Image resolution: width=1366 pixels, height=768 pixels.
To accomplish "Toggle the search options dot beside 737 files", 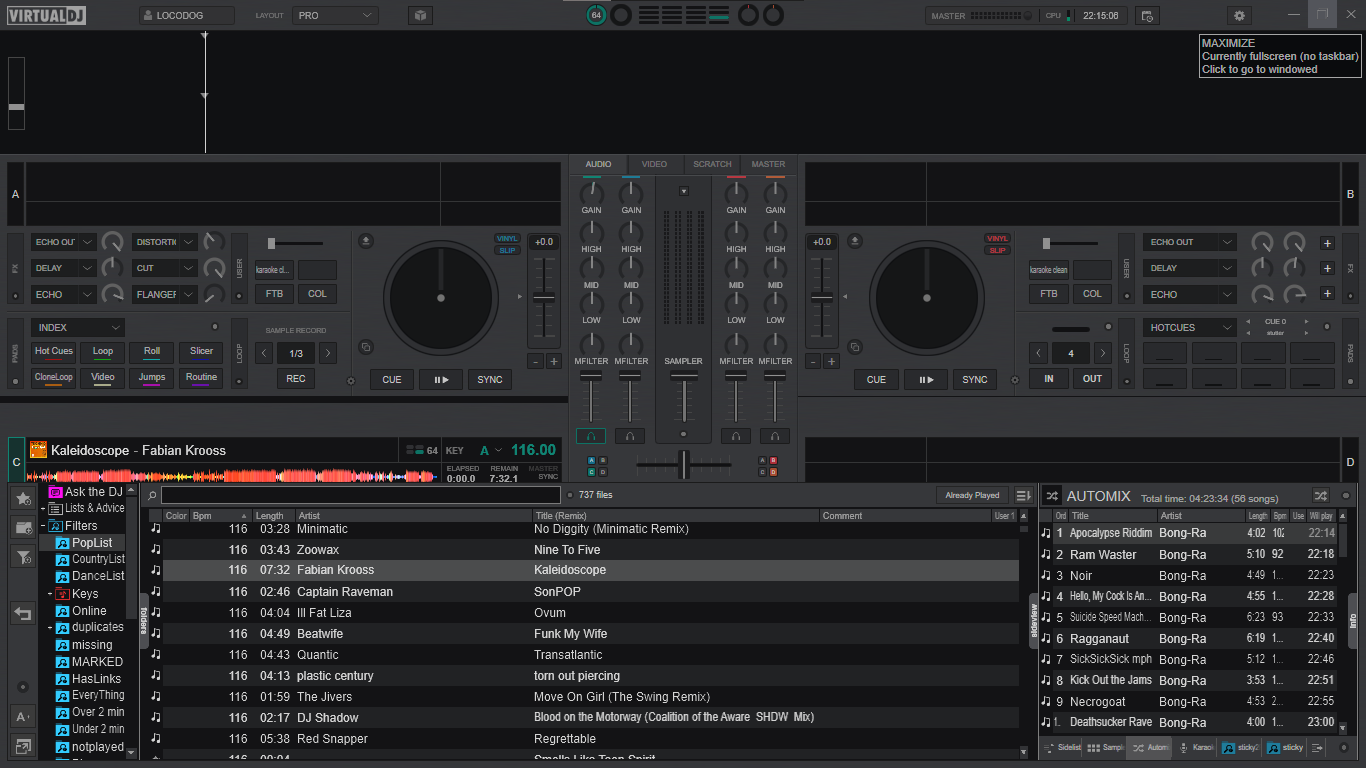I will [x=570, y=495].
